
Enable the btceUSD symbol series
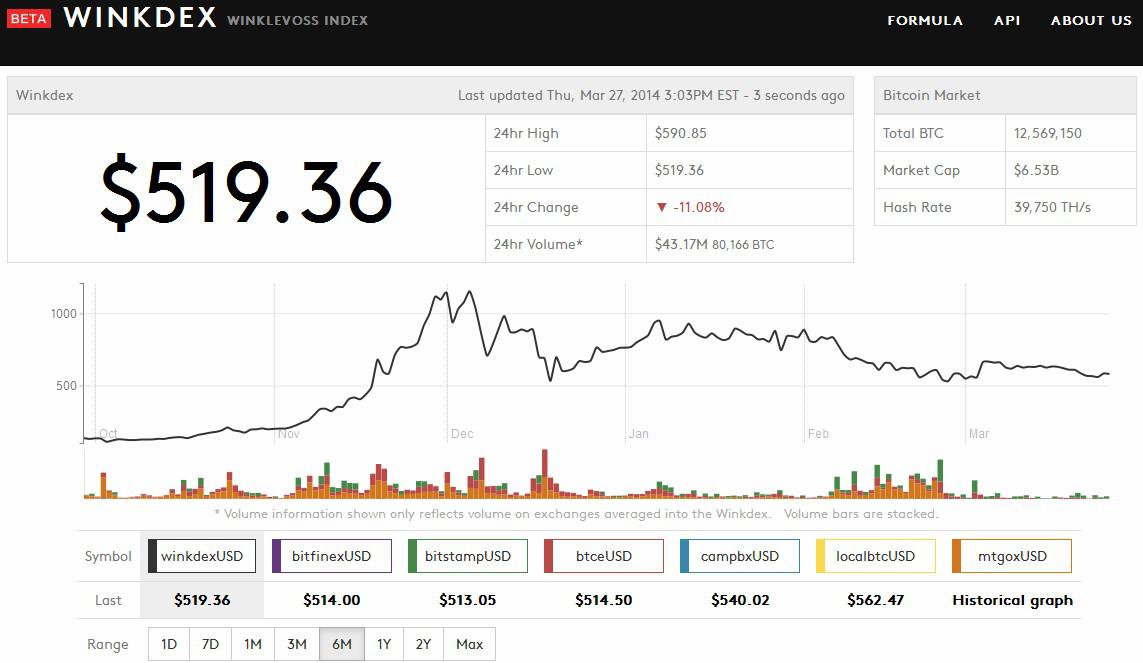pyautogui.click(x=603, y=556)
